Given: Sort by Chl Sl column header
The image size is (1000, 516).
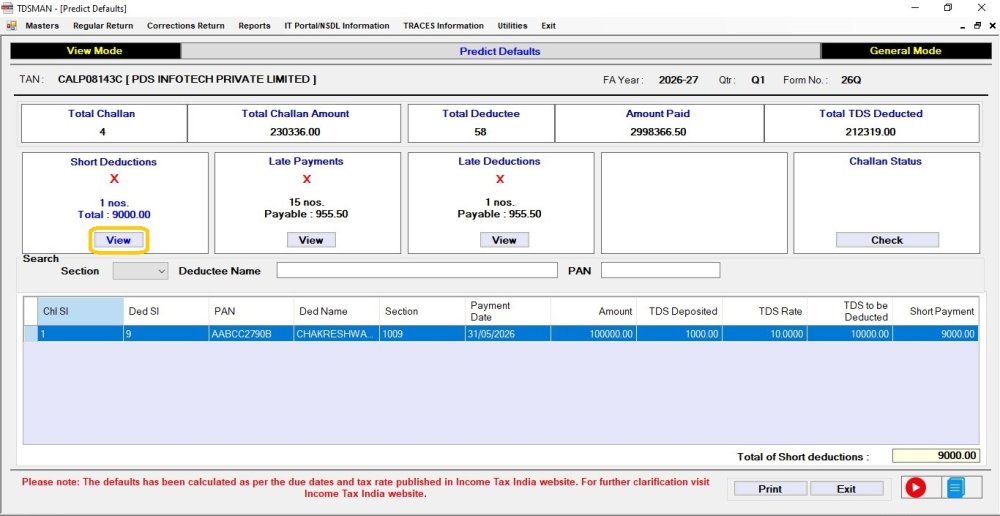Looking at the screenshot, I should (80, 311).
